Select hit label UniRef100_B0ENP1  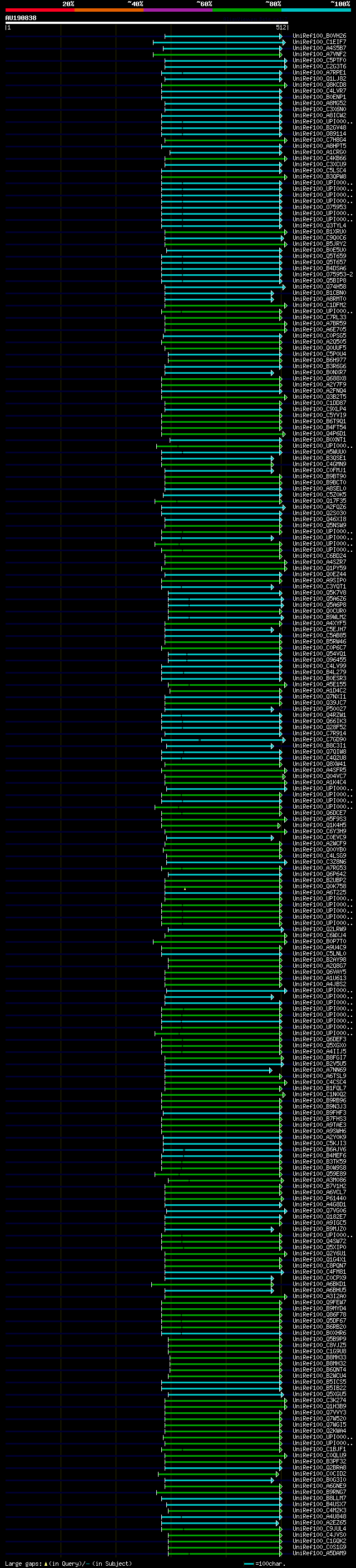pos(319,97)
